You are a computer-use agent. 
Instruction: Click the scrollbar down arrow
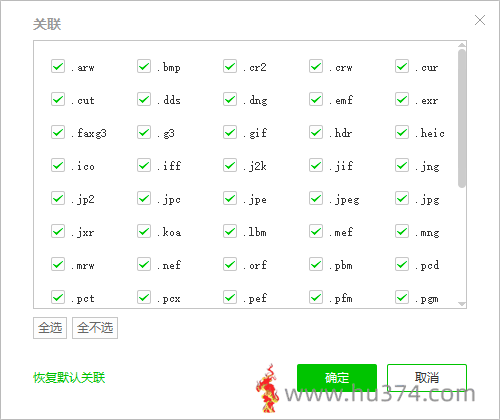click(462, 304)
